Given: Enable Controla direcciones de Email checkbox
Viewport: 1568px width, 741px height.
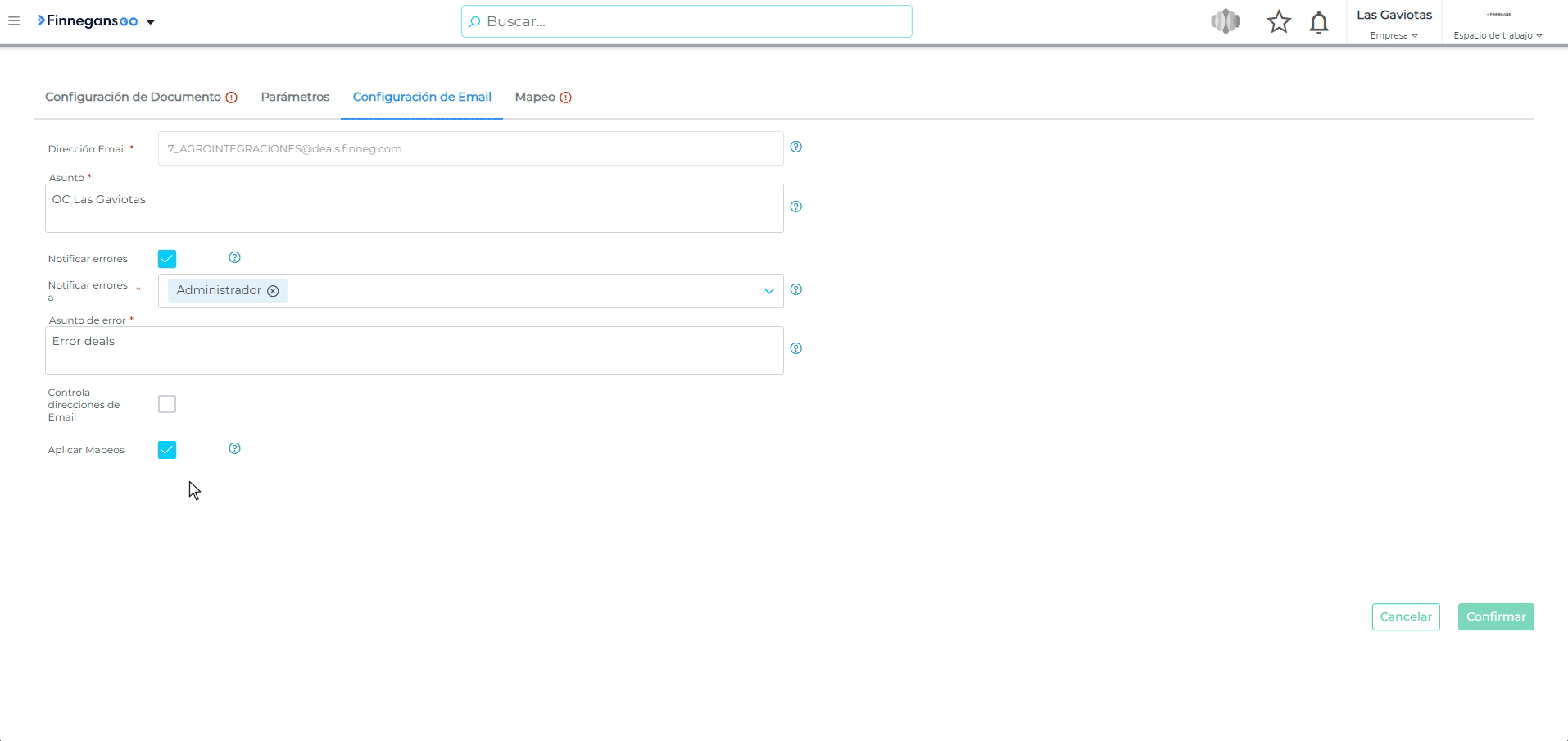Looking at the screenshot, I should click(167, 404).
